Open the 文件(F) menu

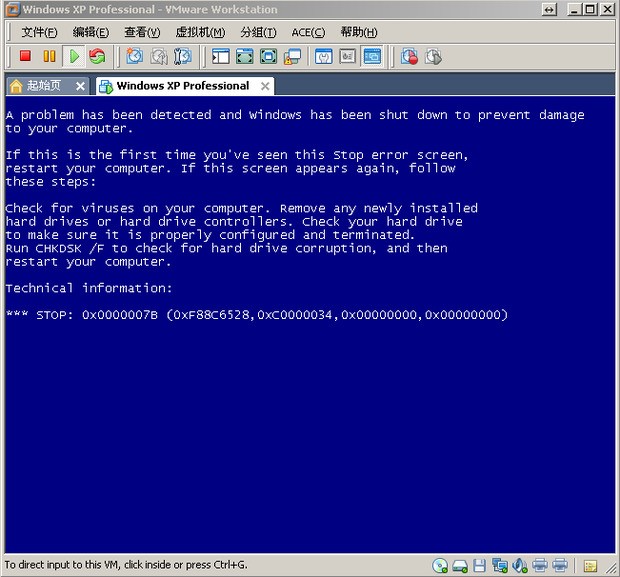pos(39,32)
